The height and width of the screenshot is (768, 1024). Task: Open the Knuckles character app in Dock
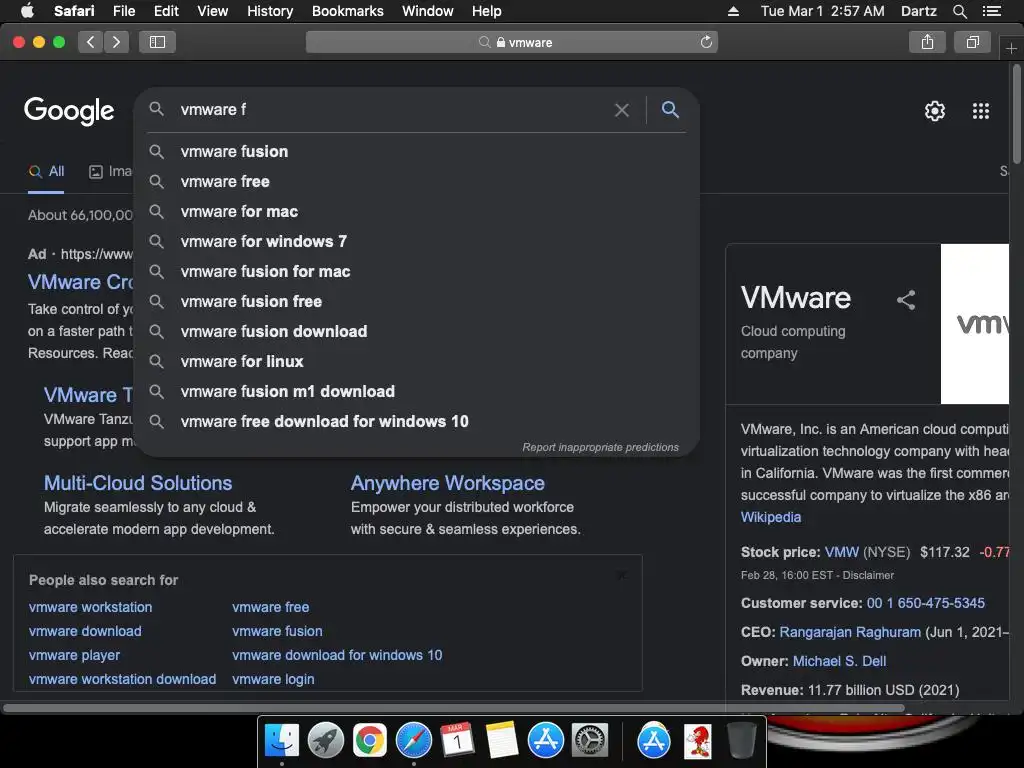(697, 741)
